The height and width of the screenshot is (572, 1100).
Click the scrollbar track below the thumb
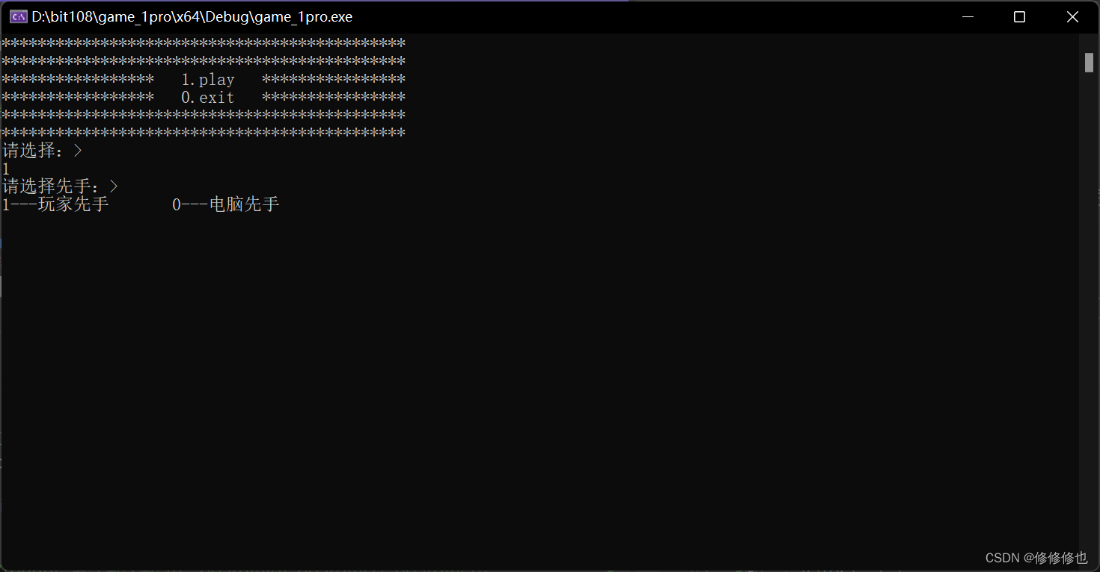1089,300
